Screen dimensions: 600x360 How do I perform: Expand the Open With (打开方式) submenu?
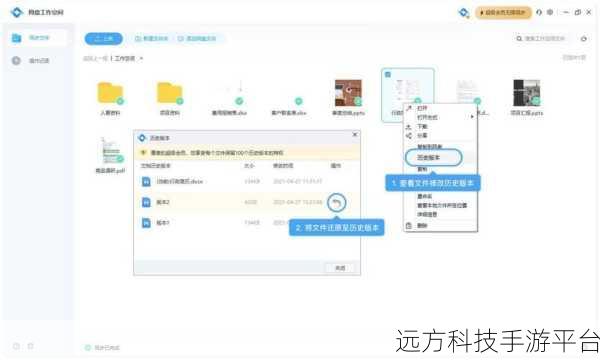440,117
